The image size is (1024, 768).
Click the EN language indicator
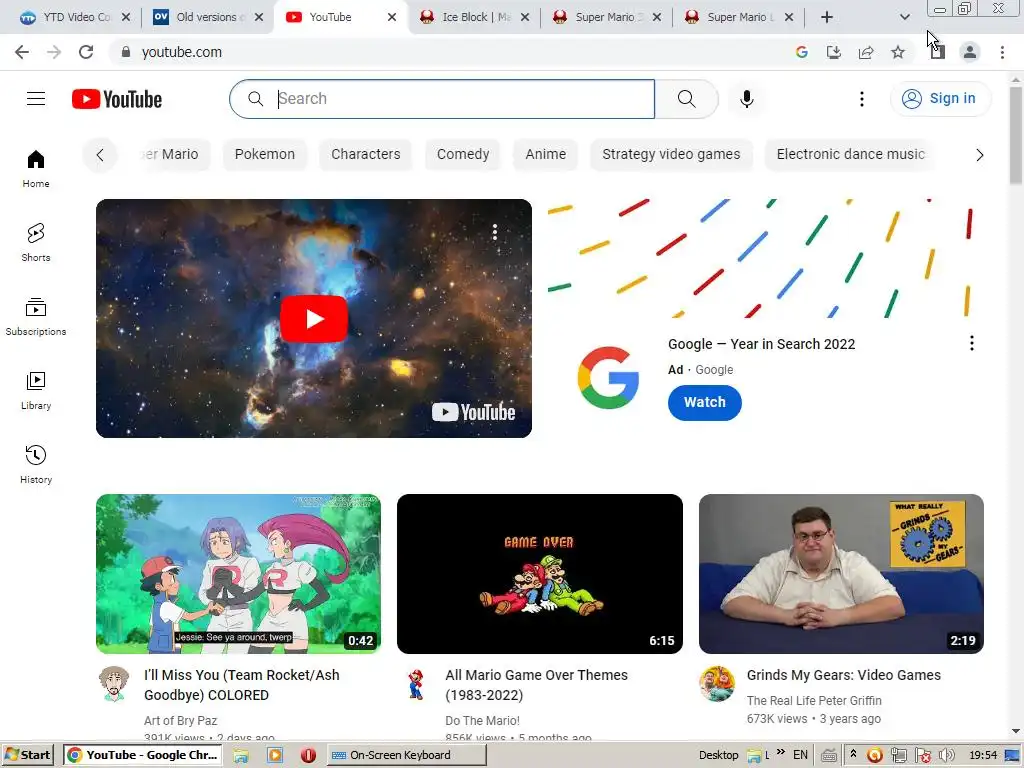(800, 755)
